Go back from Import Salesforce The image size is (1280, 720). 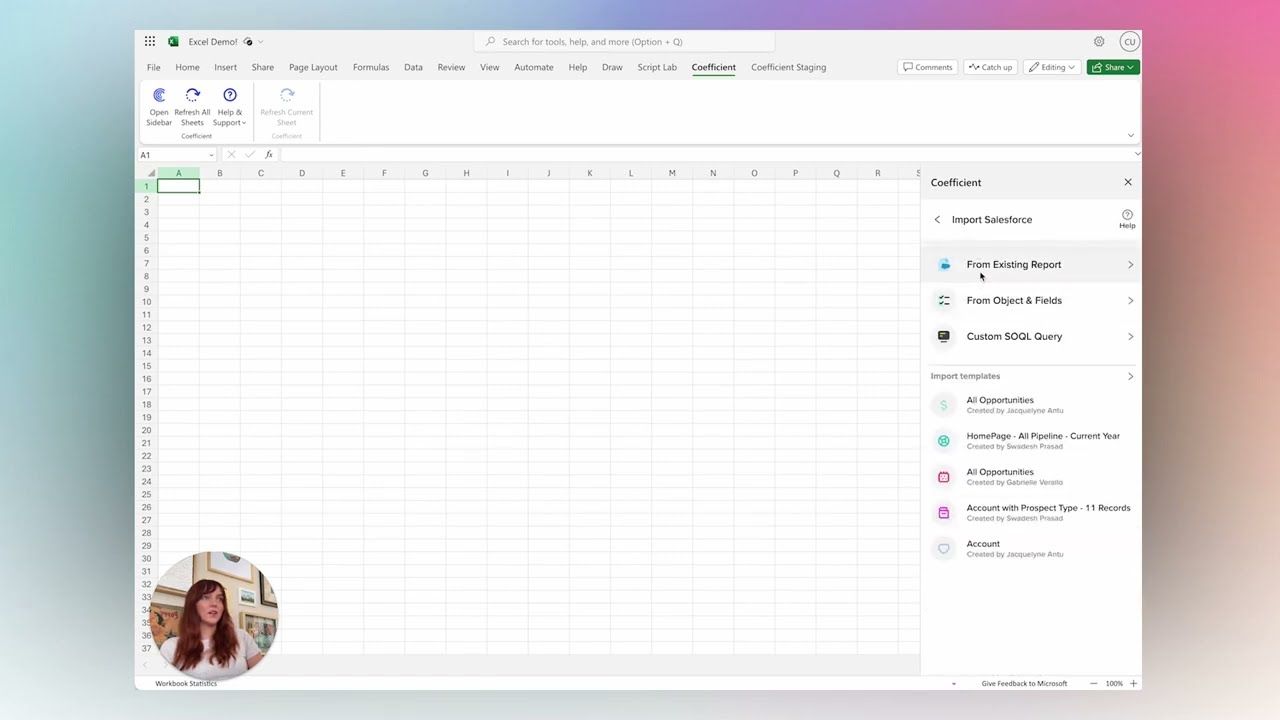coord(937,220)
